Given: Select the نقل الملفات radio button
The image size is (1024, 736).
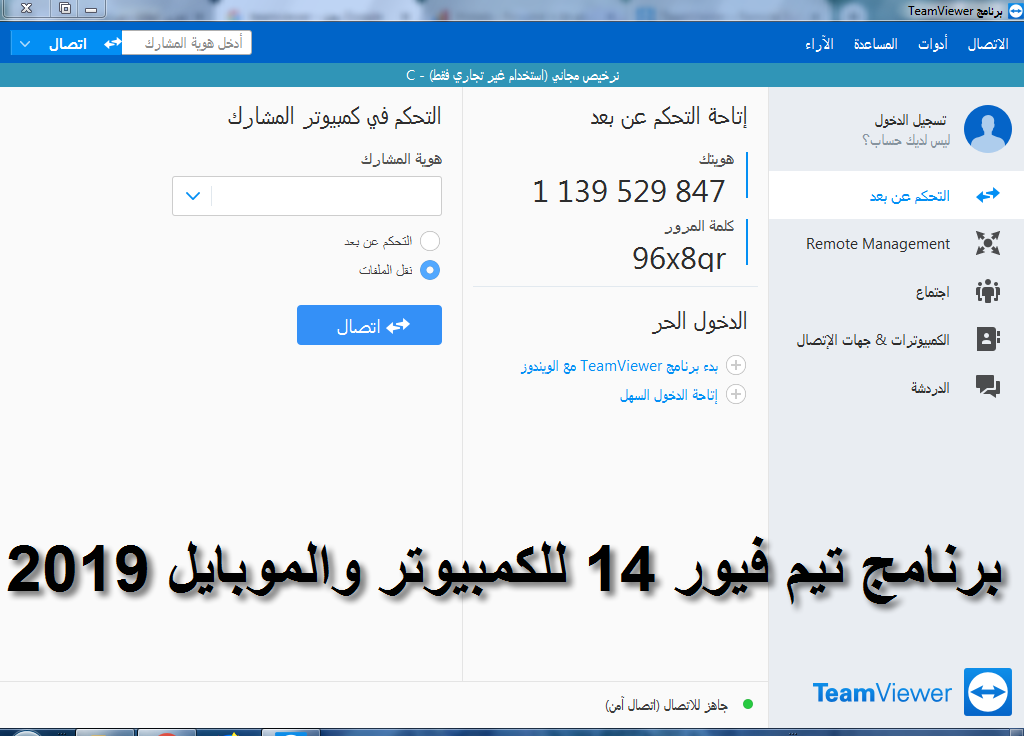Looking at the screenshot, I should coord(430,270).
